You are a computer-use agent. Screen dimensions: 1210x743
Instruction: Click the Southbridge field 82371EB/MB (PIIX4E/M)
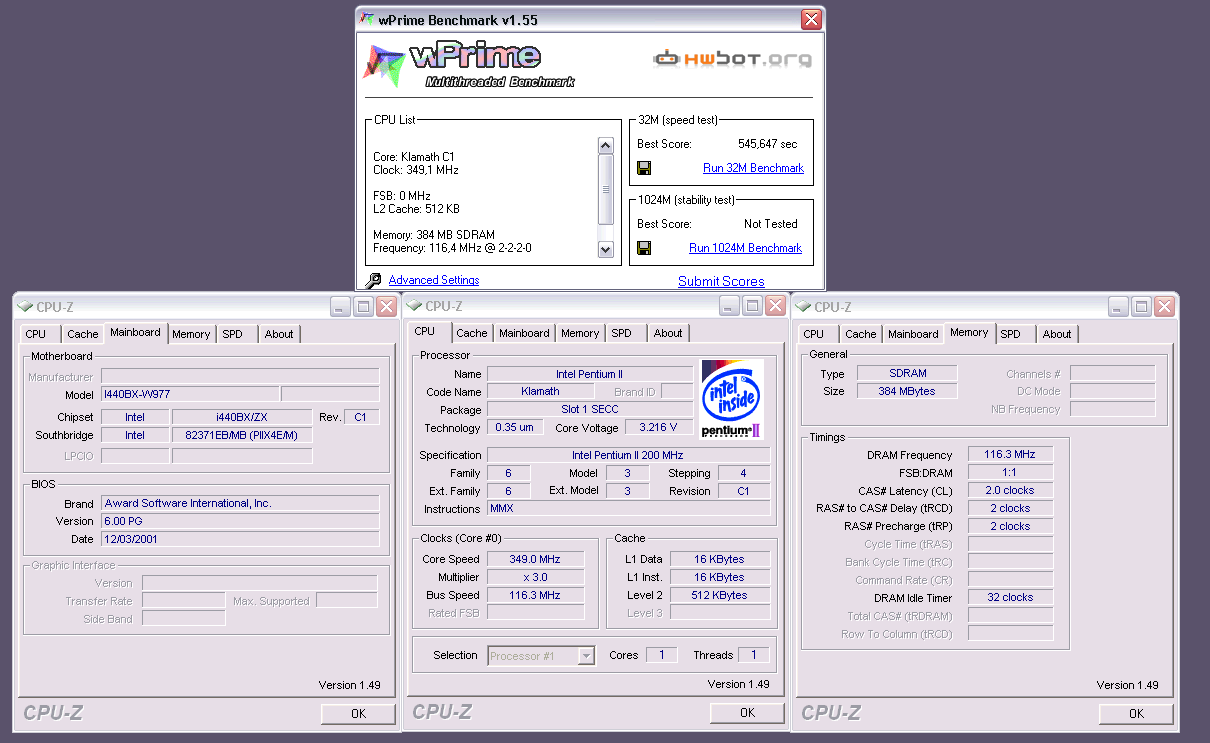point(242,435)
